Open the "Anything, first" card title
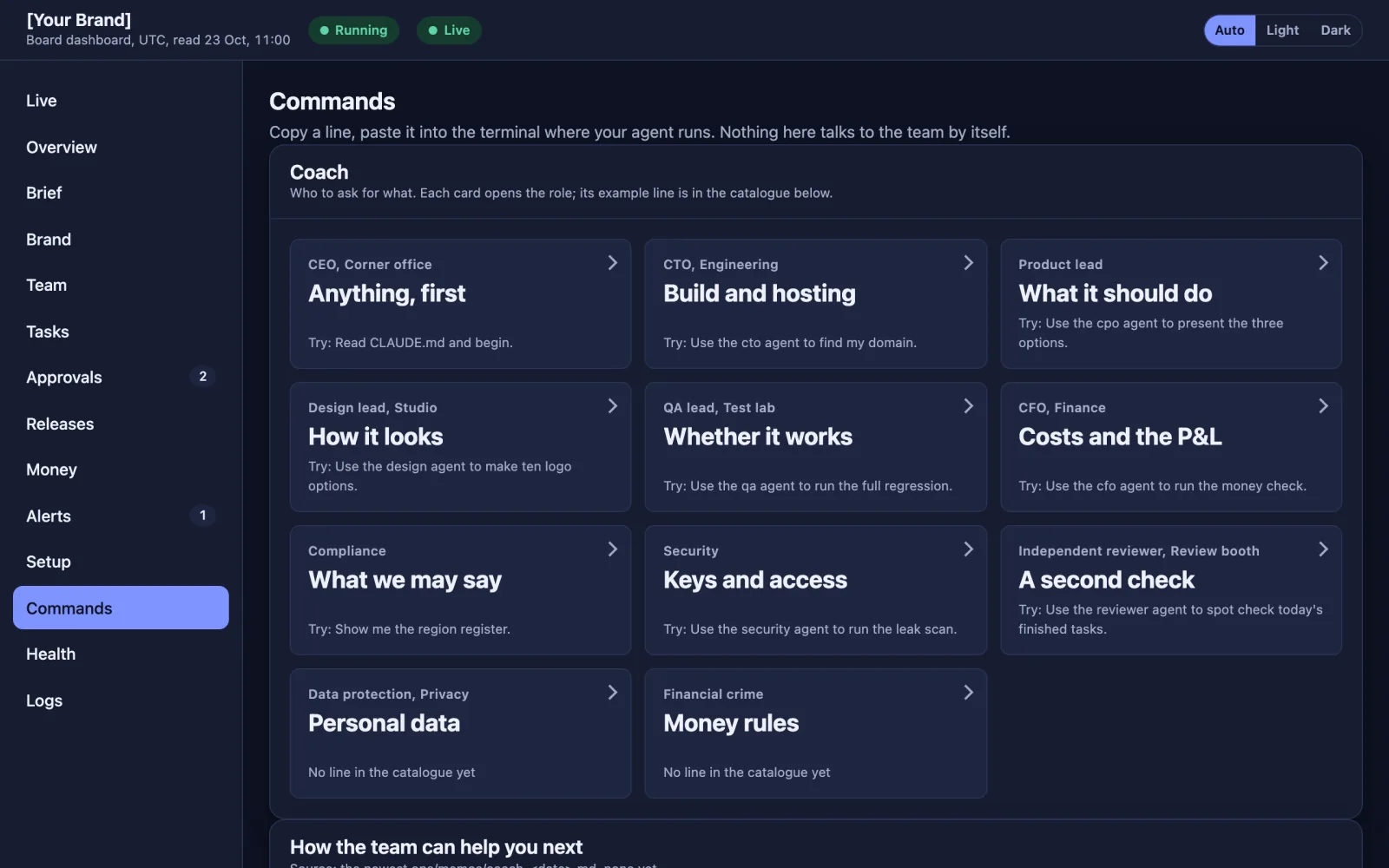The width and height of the screenshot is (1389, 868). pos(386,294)
